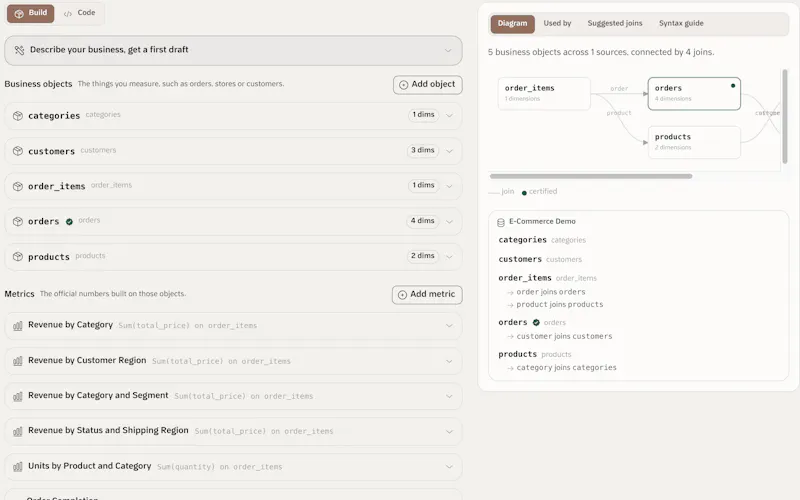Image resolution: width=800 pixels, height=500 pixels.
Task: Click certified badge beside orders in source list
Action: point(536,322)
